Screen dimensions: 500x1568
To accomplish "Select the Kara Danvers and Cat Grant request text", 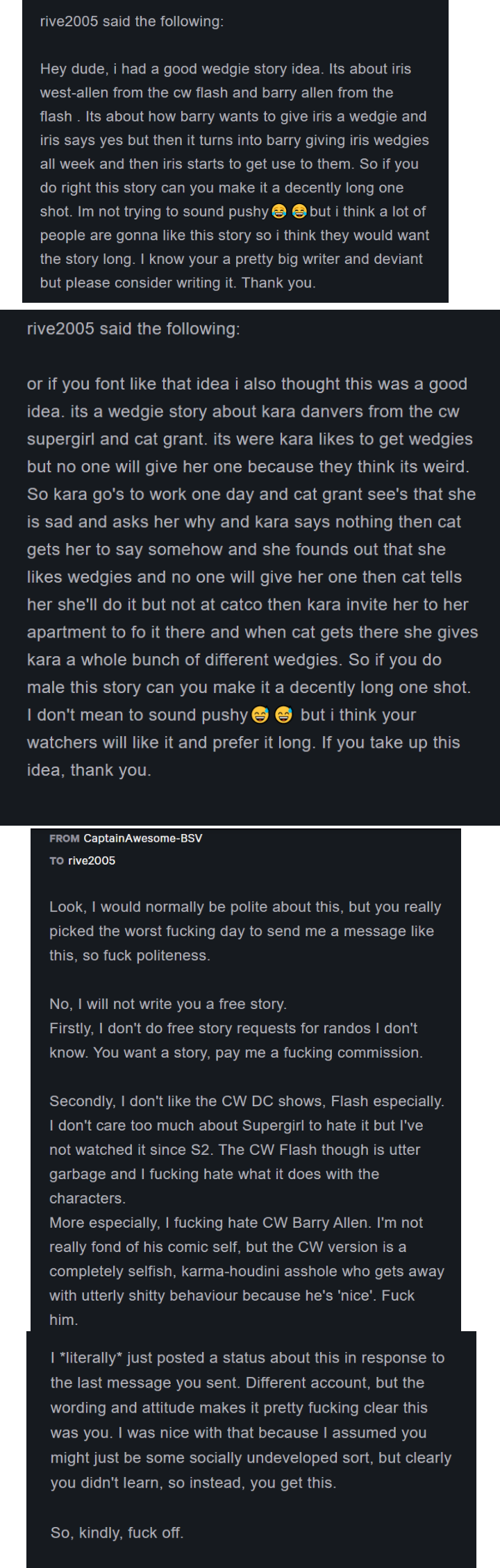I will click(252, 576).
